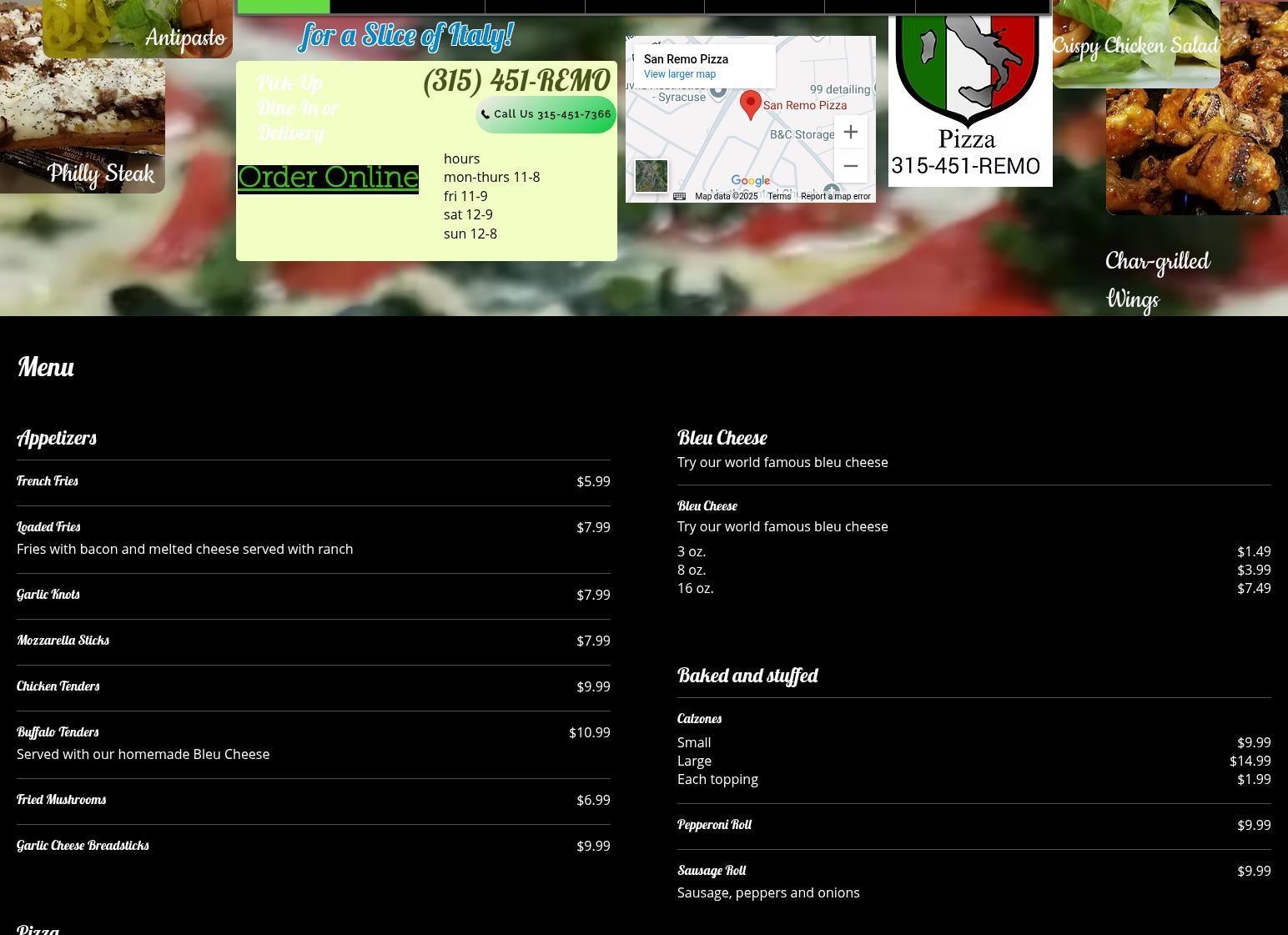
Task: Select the Loaded Fries menu item
Action: click(48, 527)
